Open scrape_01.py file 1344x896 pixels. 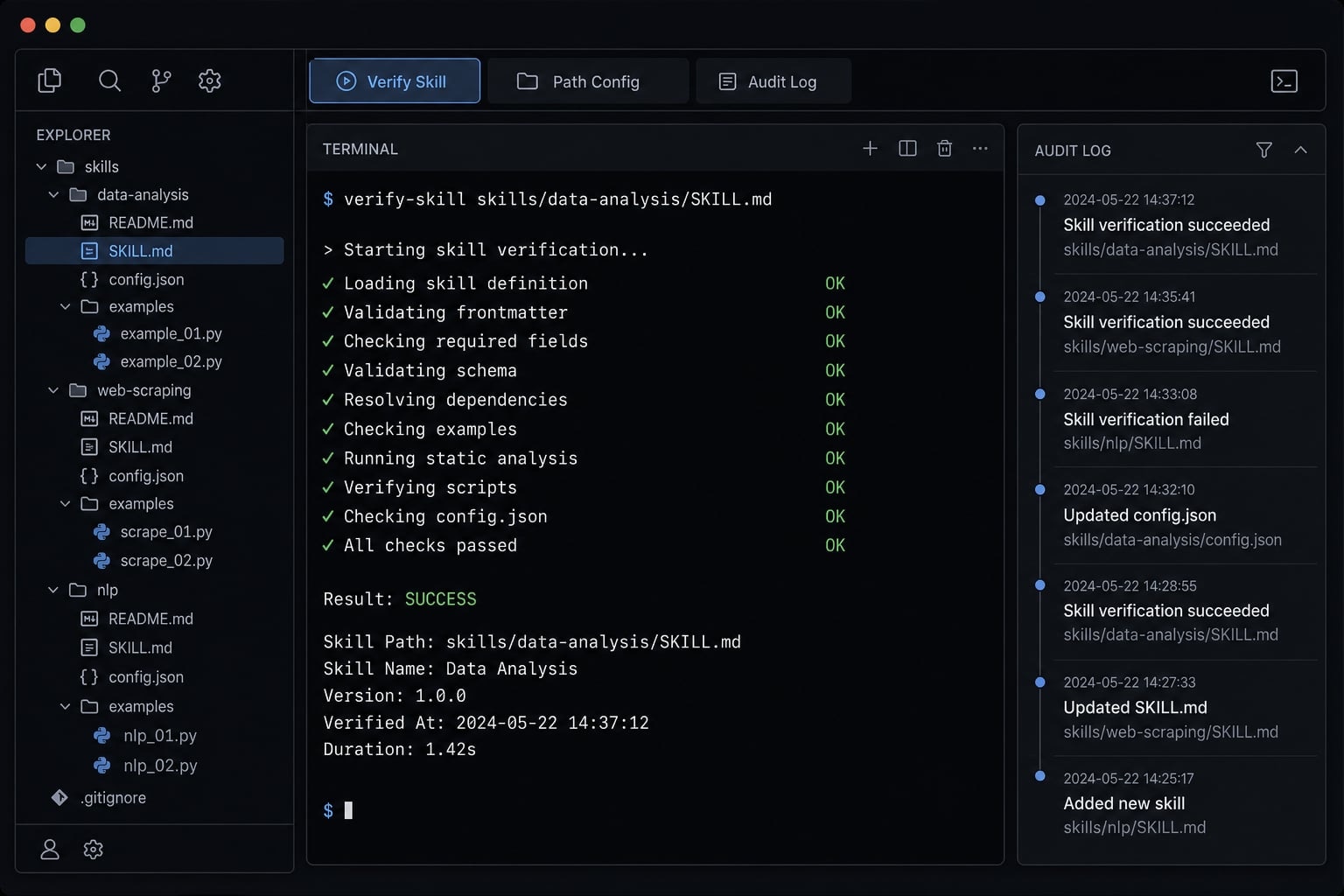pyautogui.click(x=154, y=531)
